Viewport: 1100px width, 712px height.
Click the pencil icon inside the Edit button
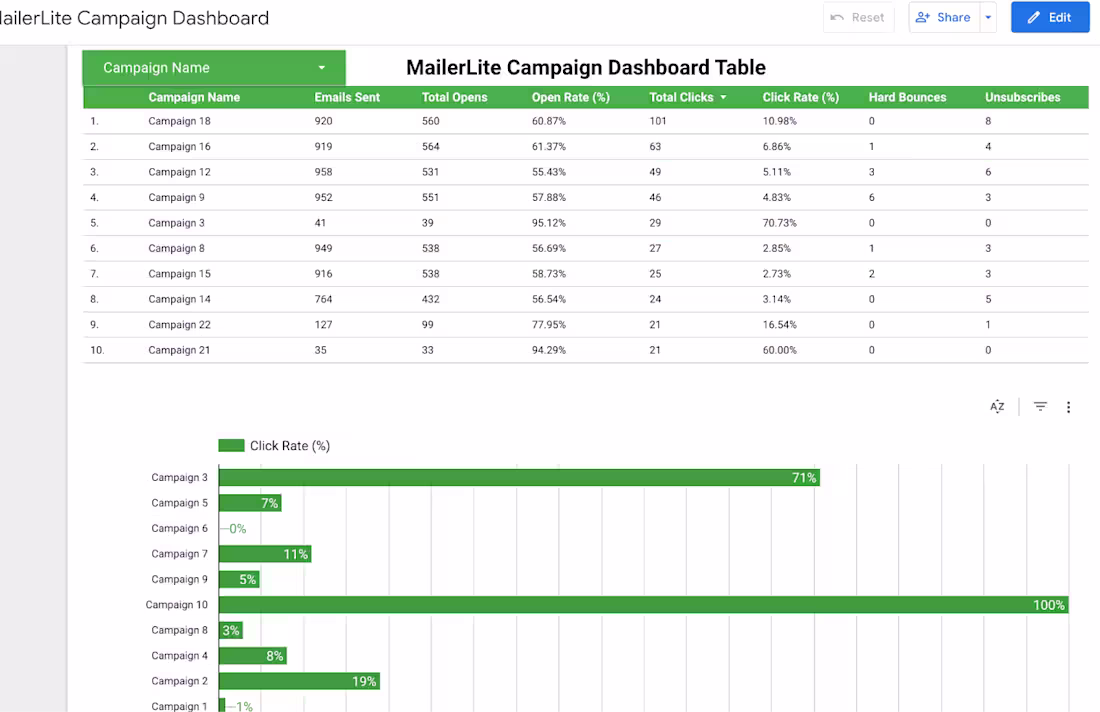pos(1034,17)
